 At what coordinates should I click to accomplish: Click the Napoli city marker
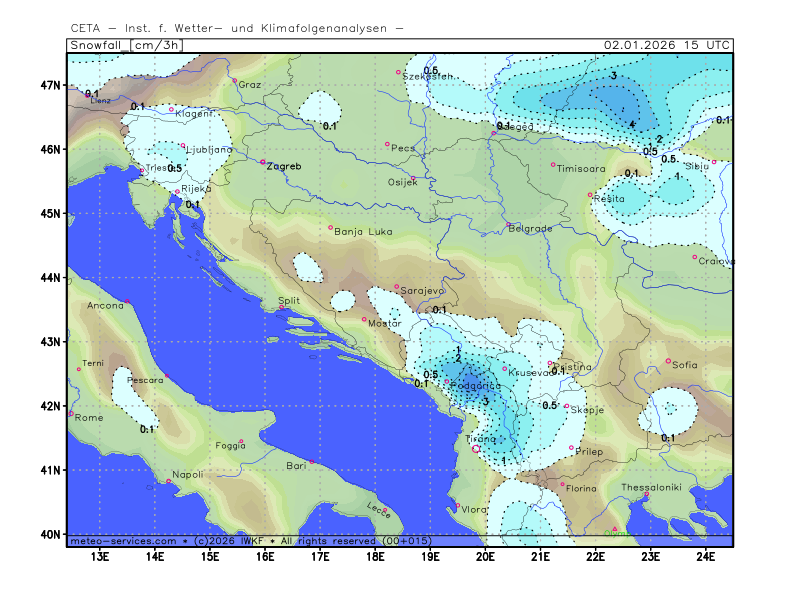point(168,482)
